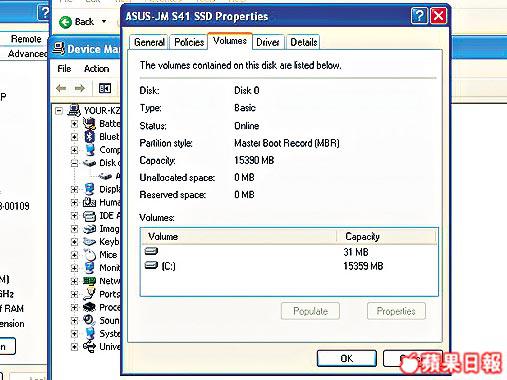This screenshot has width=507, height=380.
Task: Switch to the Details tab
Action: coord(303,42)
